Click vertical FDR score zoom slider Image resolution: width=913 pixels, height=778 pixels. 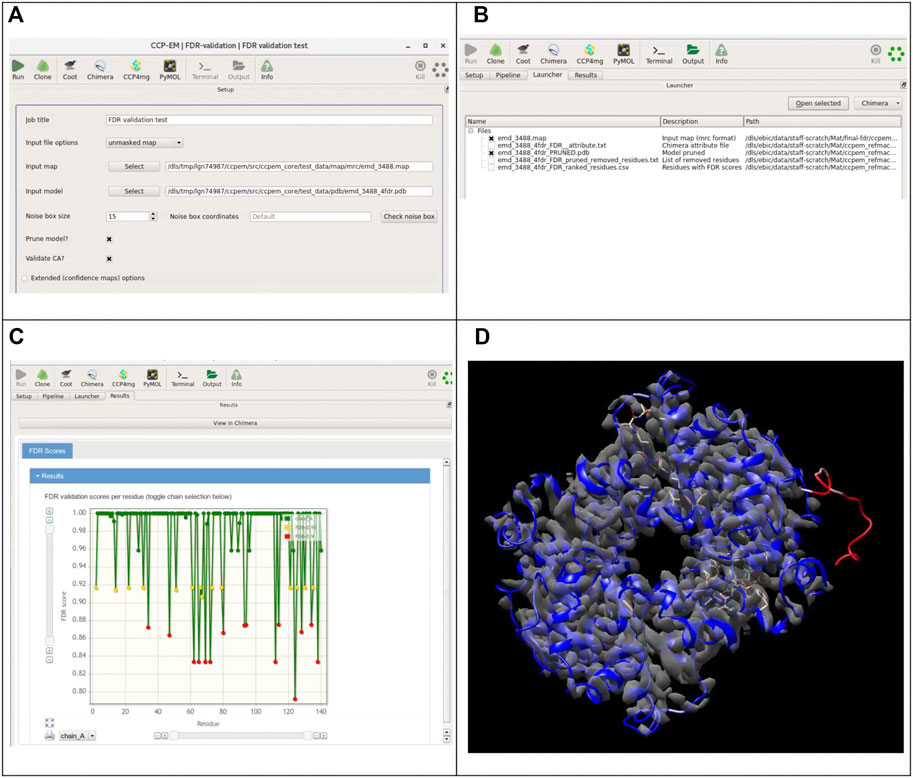click(x=49, y=585)
